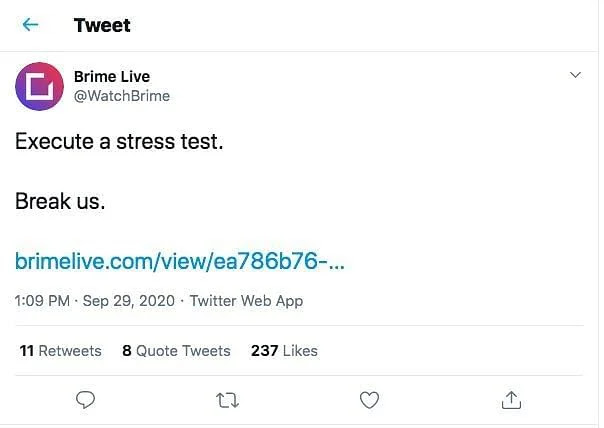604x428 pixels.
Task: View the 11 Retweets list
Action: tap(60, 351)
